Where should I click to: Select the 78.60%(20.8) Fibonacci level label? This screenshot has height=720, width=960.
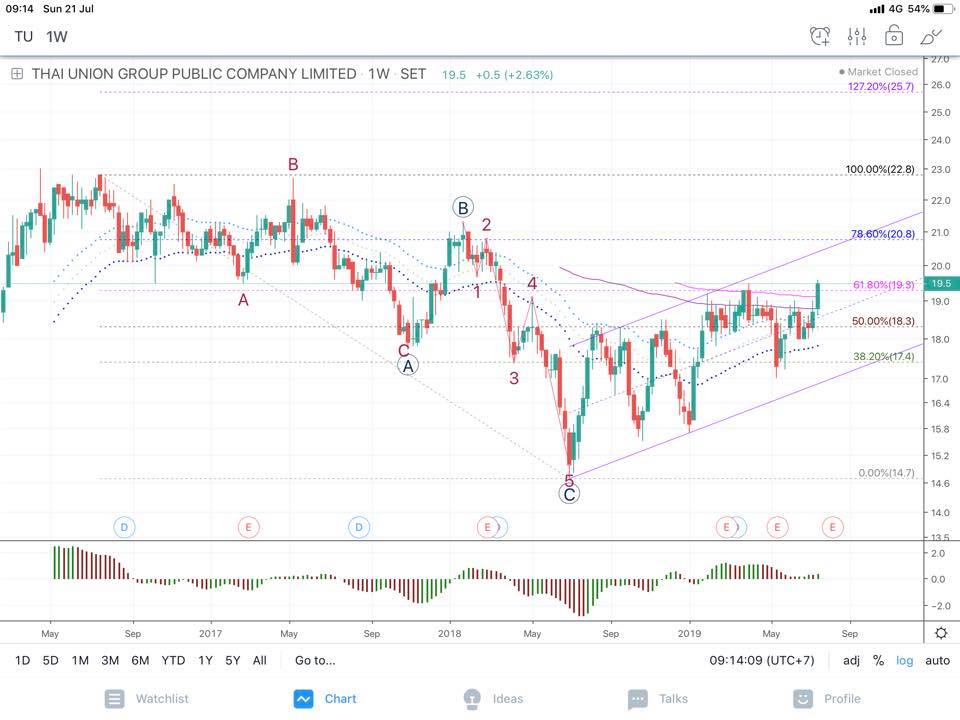883,234
